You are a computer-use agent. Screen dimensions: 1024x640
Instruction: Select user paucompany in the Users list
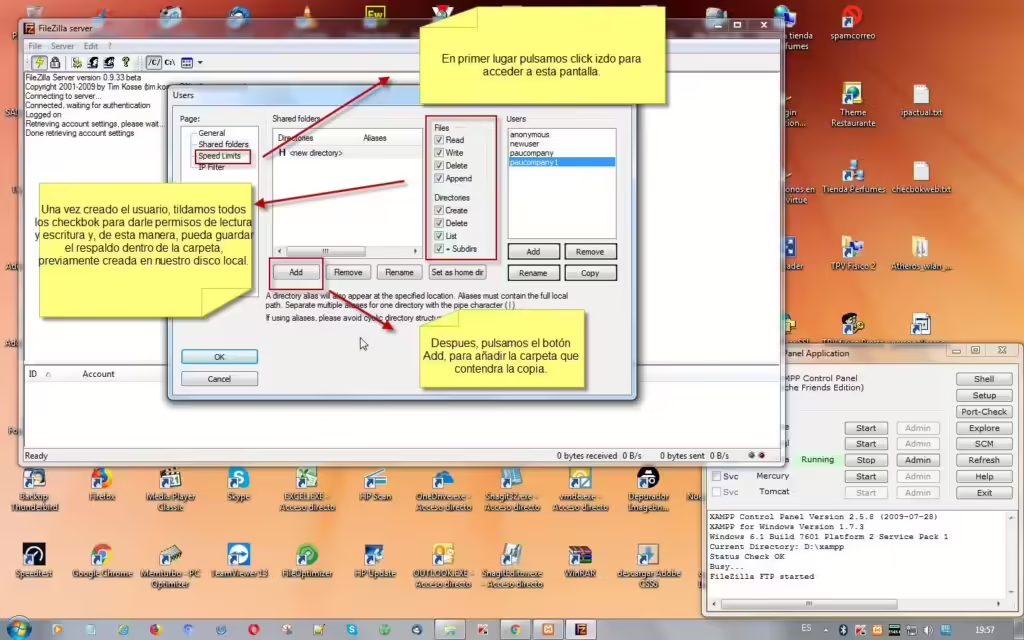coord(532,153)
